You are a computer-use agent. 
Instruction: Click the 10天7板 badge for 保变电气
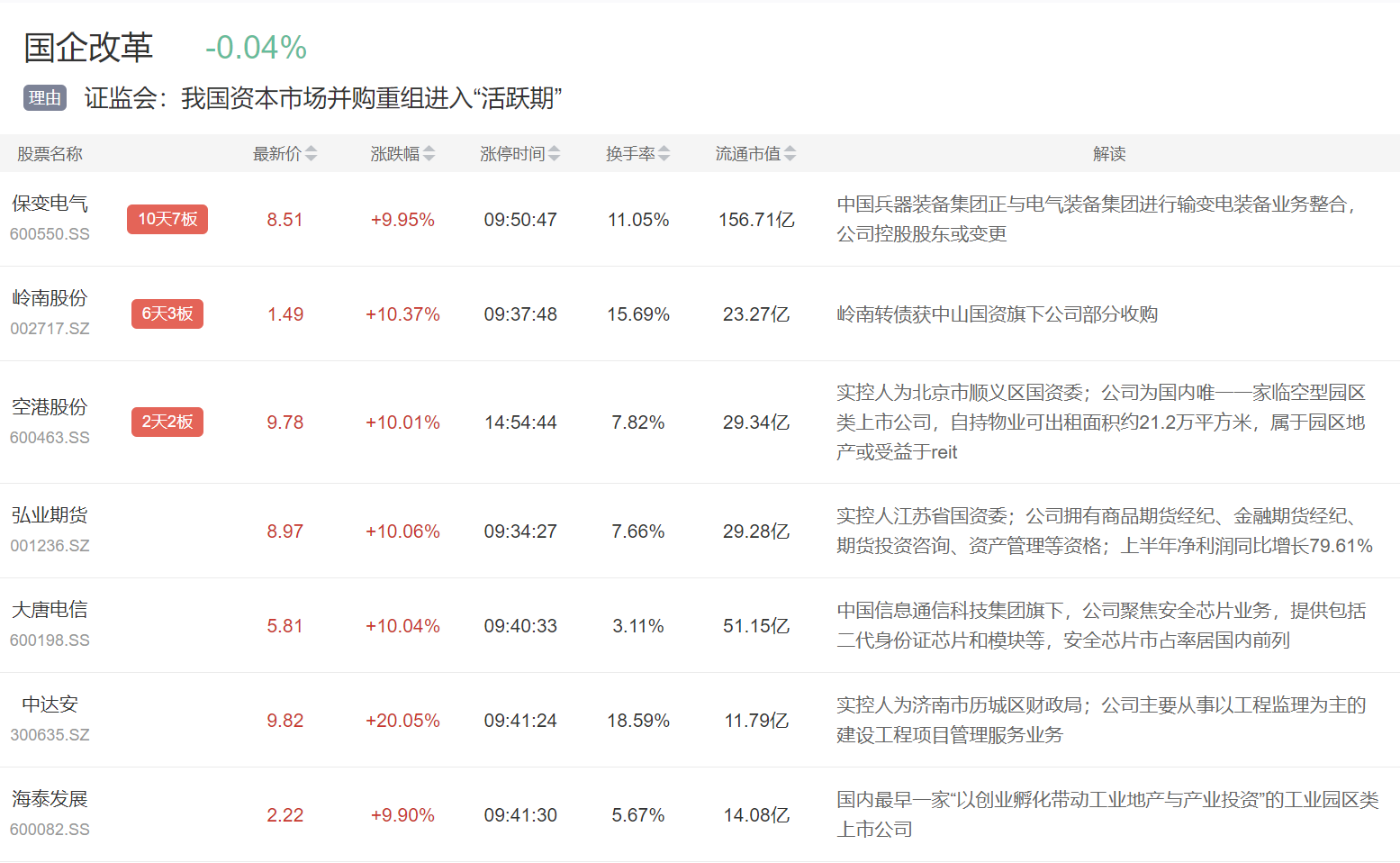click(x=167, y=219)
